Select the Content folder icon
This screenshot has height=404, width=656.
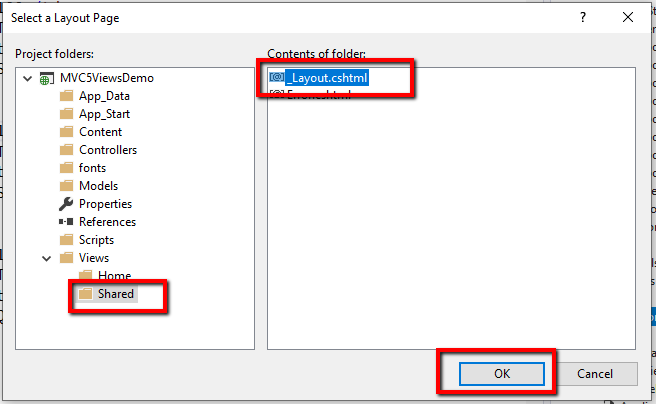(67, 132)
